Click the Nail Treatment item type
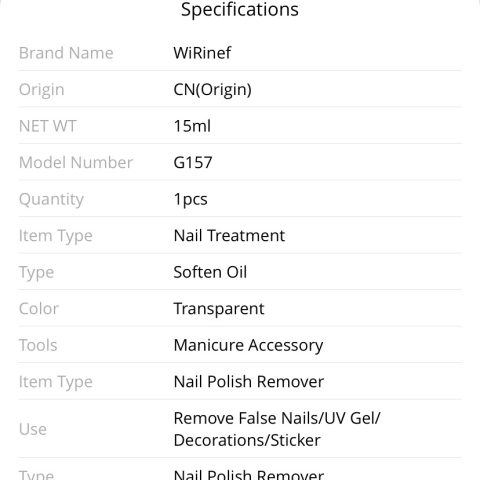Viewport: 480px width, 480px height. 229,236
